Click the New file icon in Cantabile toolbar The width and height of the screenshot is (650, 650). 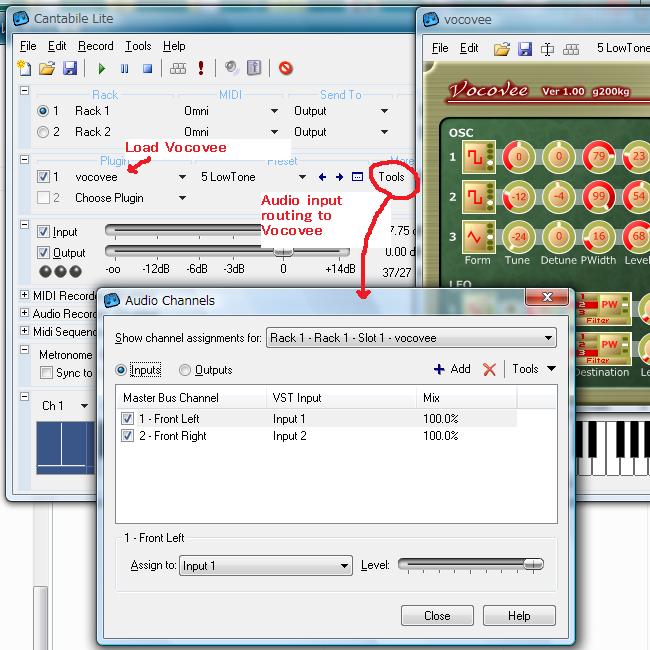[x=24, y=68]
